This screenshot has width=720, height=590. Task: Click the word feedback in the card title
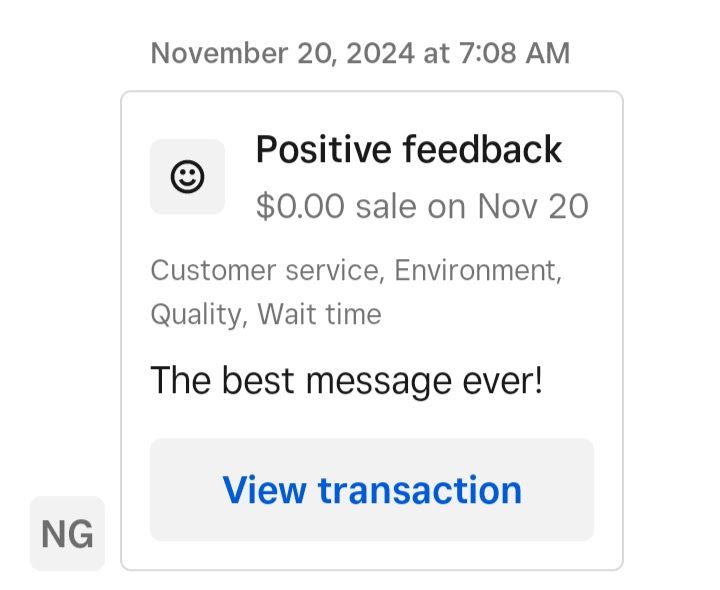coord(483,150)
